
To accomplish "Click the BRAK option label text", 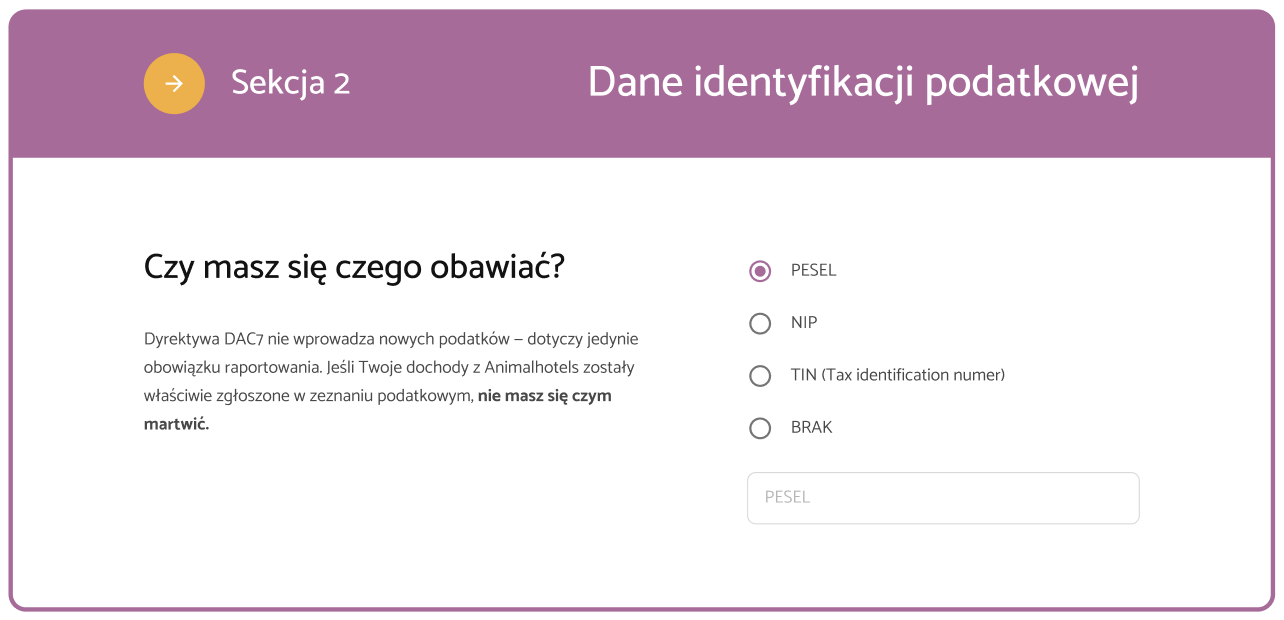I will 811,427.
